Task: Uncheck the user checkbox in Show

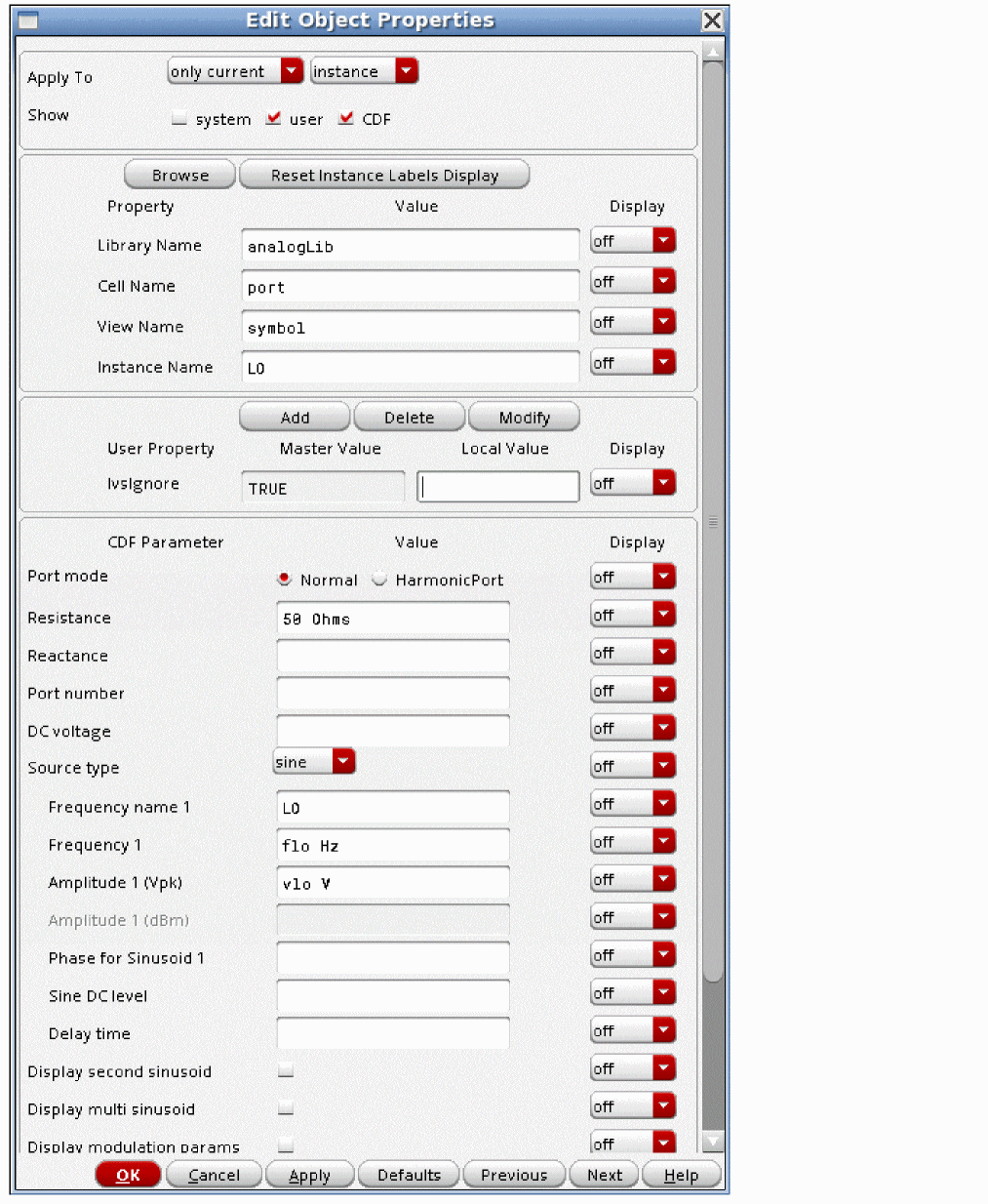Action: tap(274, 119)
